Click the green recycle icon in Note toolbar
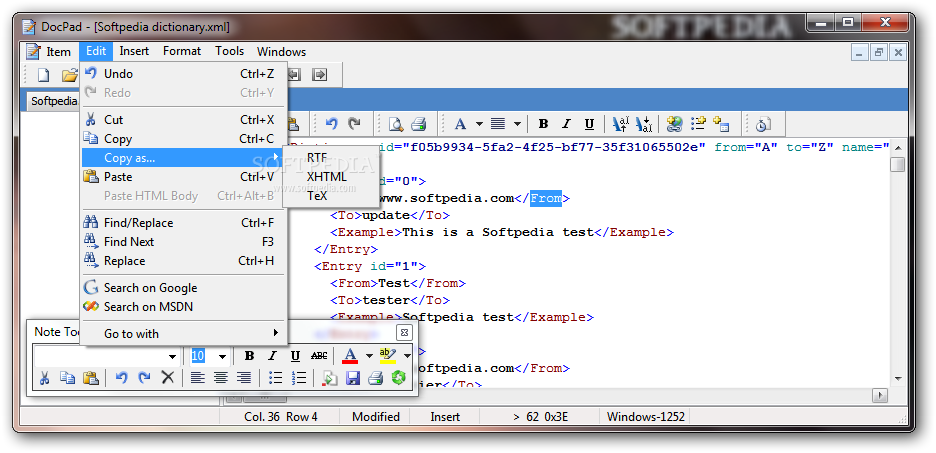This screenshot has height=453, width=936. point(398,377)
